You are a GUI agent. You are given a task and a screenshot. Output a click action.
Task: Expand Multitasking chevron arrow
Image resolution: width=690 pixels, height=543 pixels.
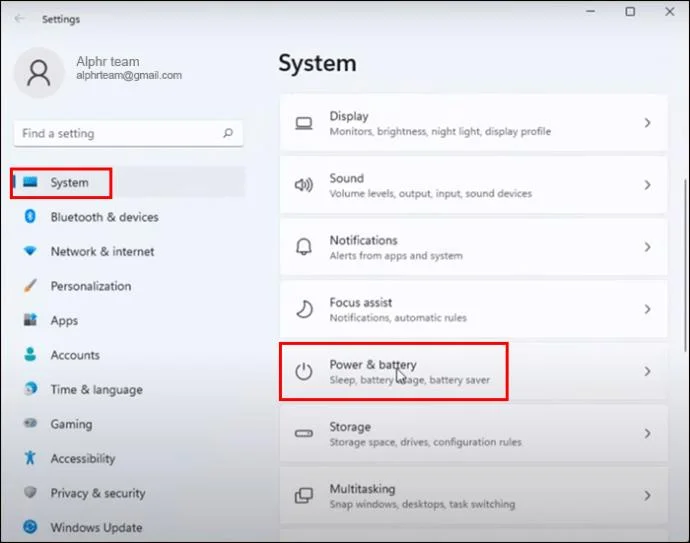[647, 495]
